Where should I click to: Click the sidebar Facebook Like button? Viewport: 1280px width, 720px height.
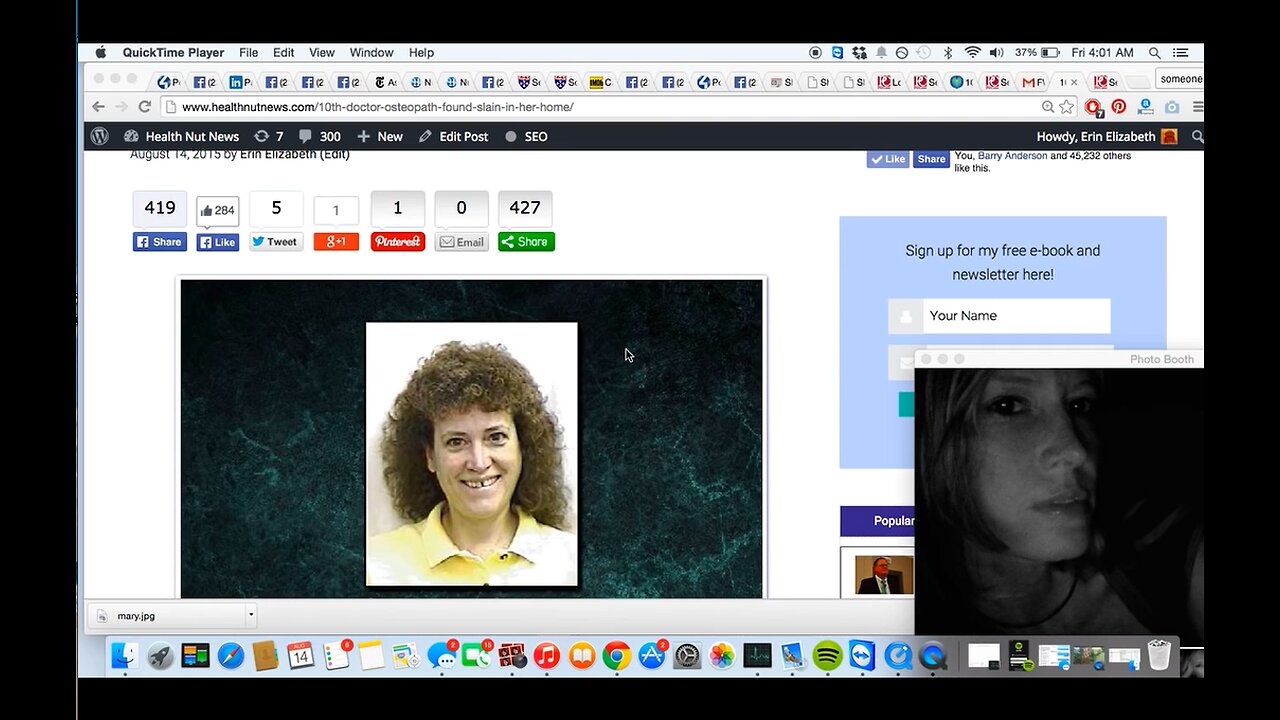pyautogui.click(x=887, y=159)
